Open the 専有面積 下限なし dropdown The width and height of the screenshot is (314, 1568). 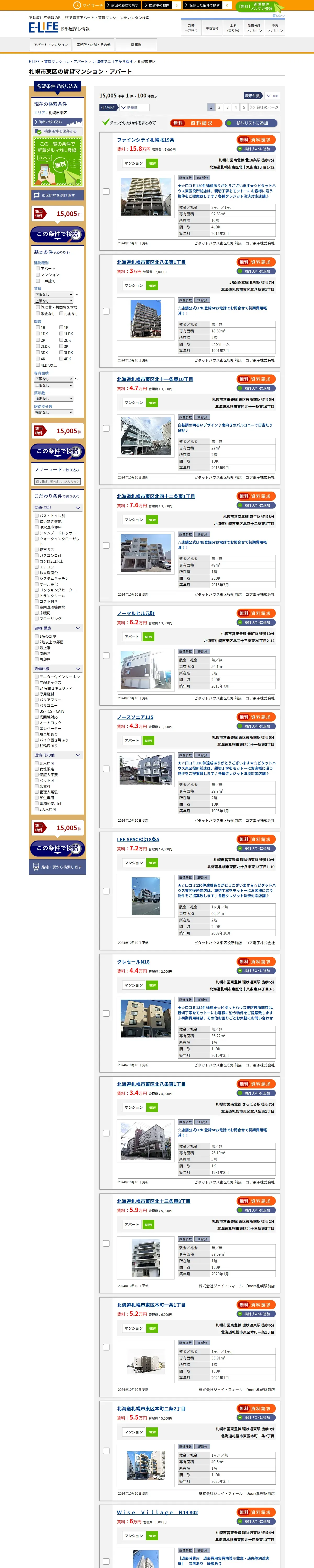54,379
